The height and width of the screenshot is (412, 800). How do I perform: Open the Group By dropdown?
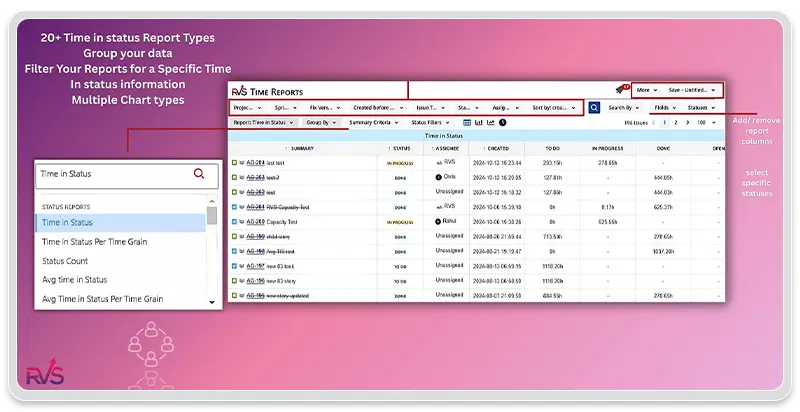tap(321, 122)
